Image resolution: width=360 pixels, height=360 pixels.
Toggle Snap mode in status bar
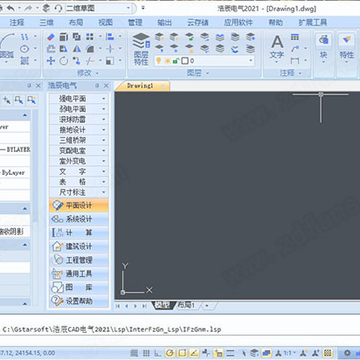click(x=134, y=353)
